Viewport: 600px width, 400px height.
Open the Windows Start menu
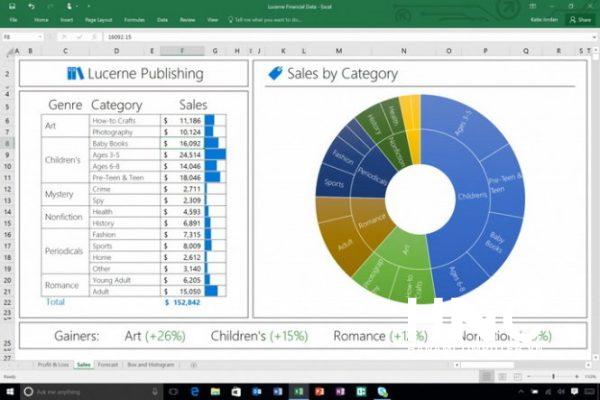[8, 390]
